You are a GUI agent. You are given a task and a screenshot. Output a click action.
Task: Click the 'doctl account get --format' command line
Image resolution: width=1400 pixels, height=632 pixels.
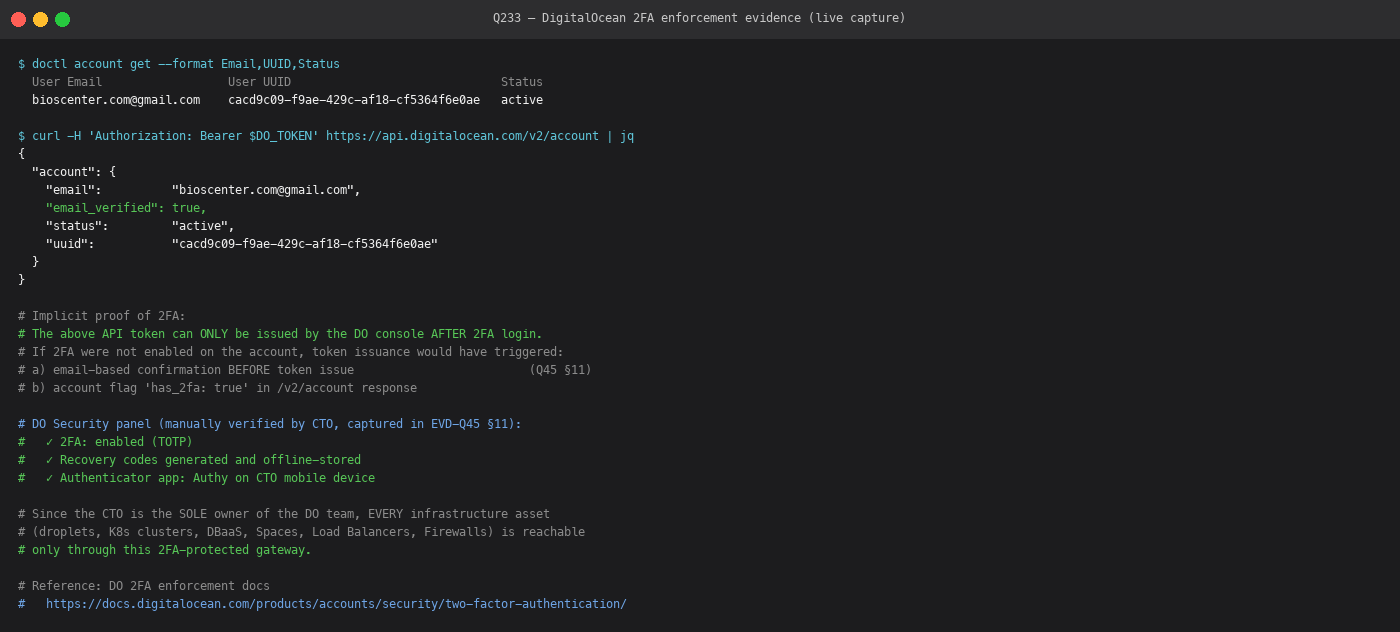pos(179,64)
